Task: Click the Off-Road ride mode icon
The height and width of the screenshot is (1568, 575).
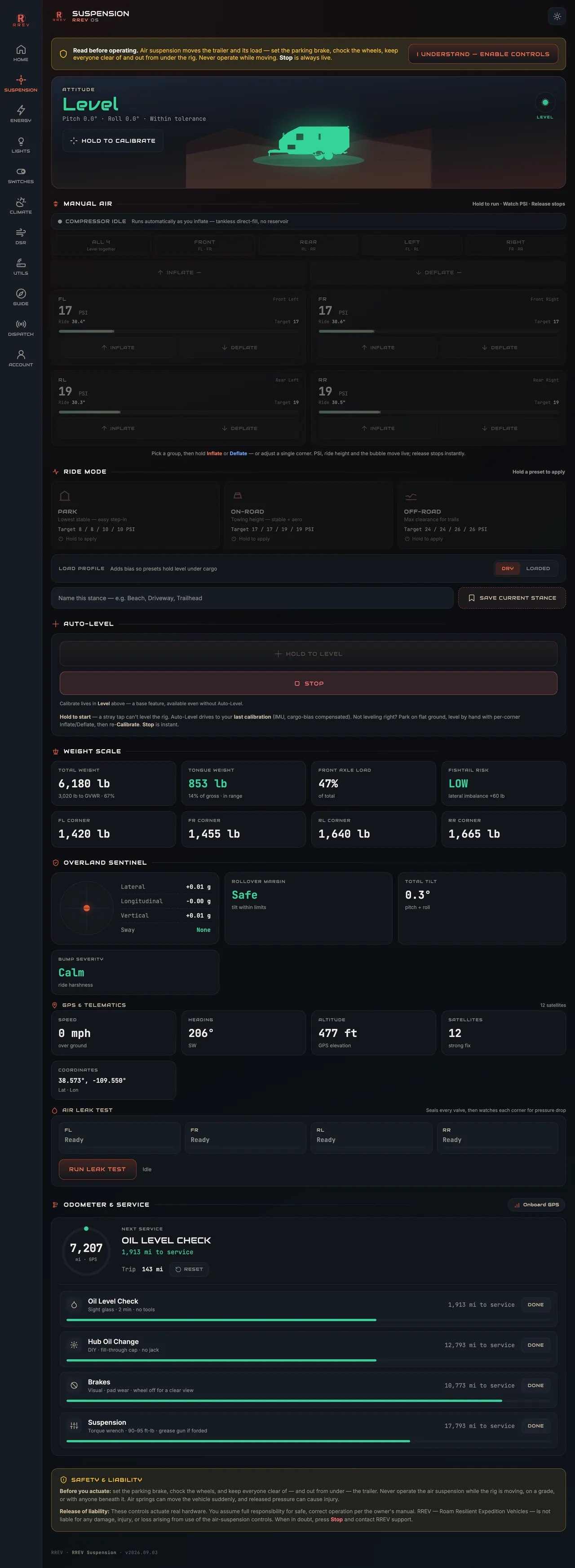Action: [411, 496]
